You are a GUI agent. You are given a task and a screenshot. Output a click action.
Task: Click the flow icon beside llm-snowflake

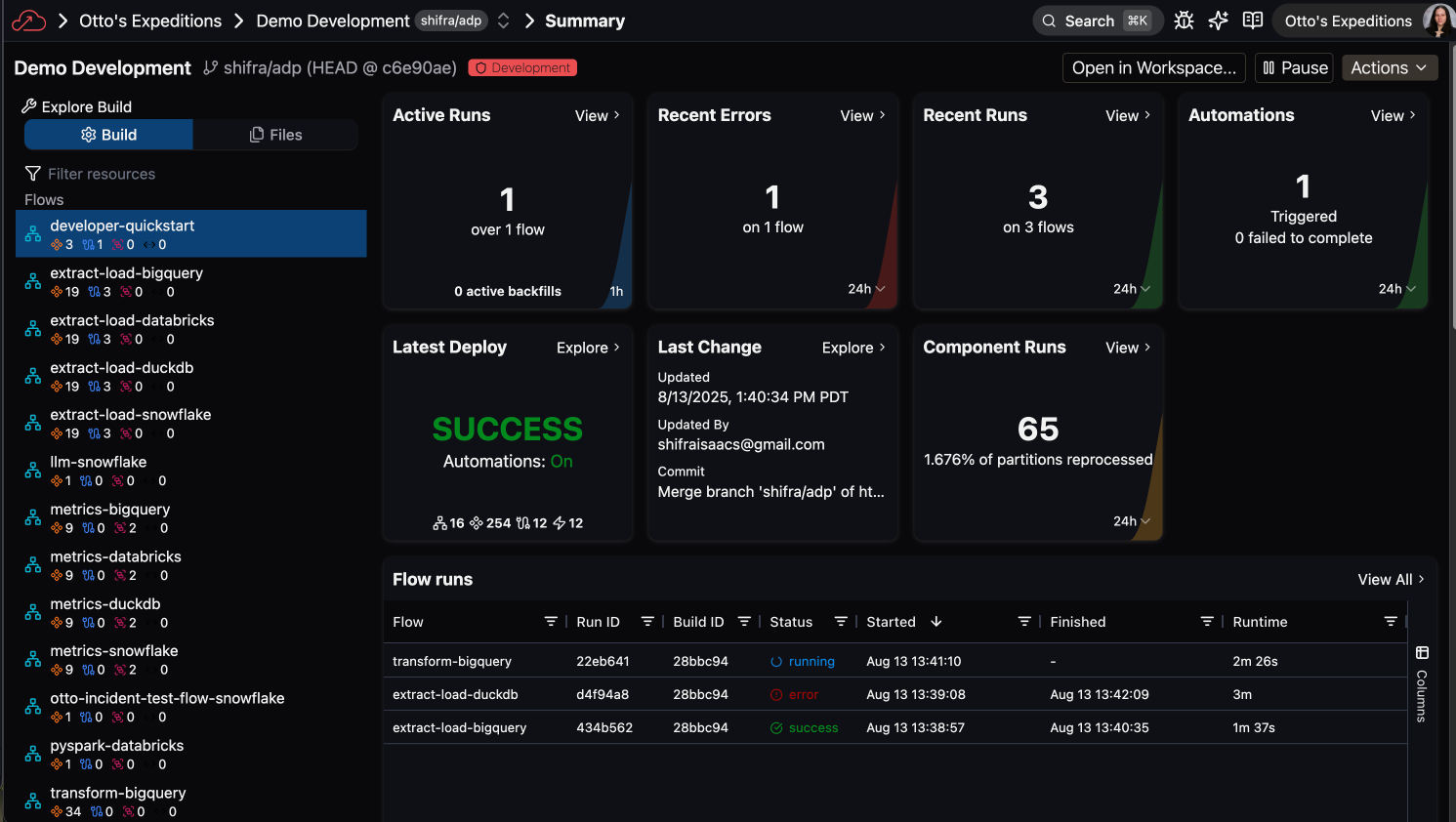click(x=33, y=471)
